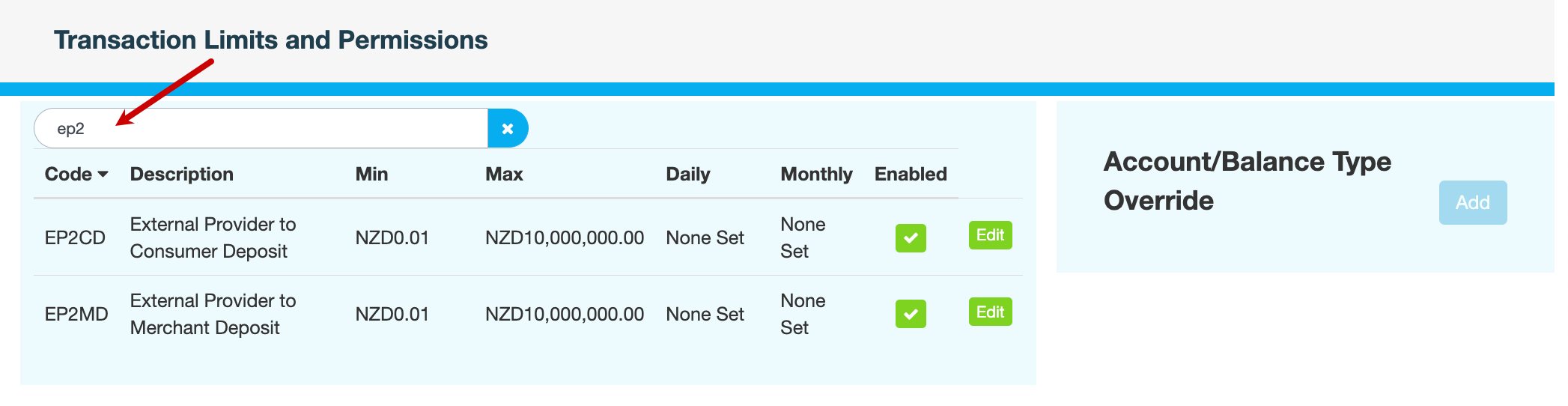Click the Monthly column header
The image size is (1568, 406).
(816, 175)
